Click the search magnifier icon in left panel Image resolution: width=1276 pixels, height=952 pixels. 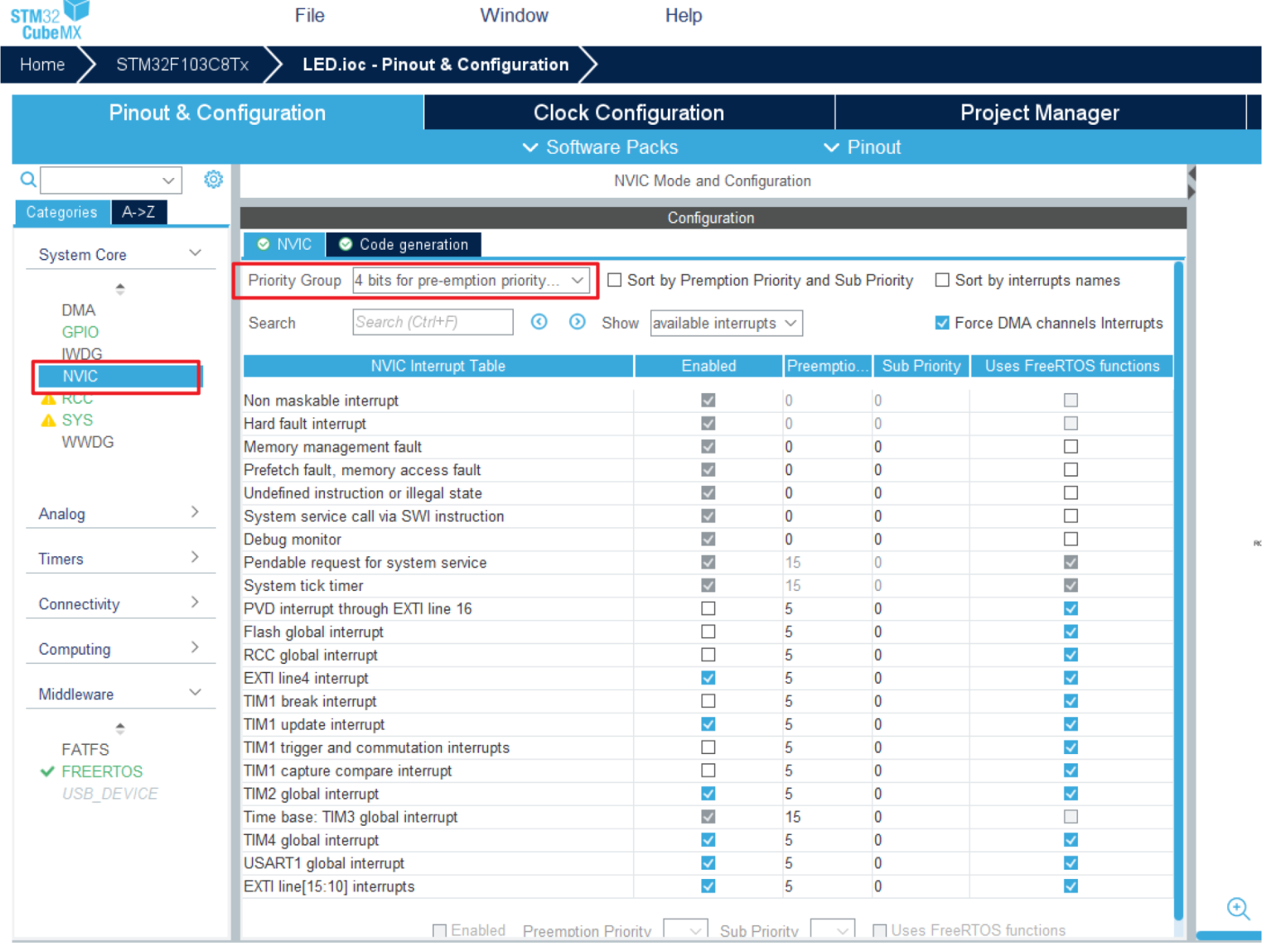[28, 179]
